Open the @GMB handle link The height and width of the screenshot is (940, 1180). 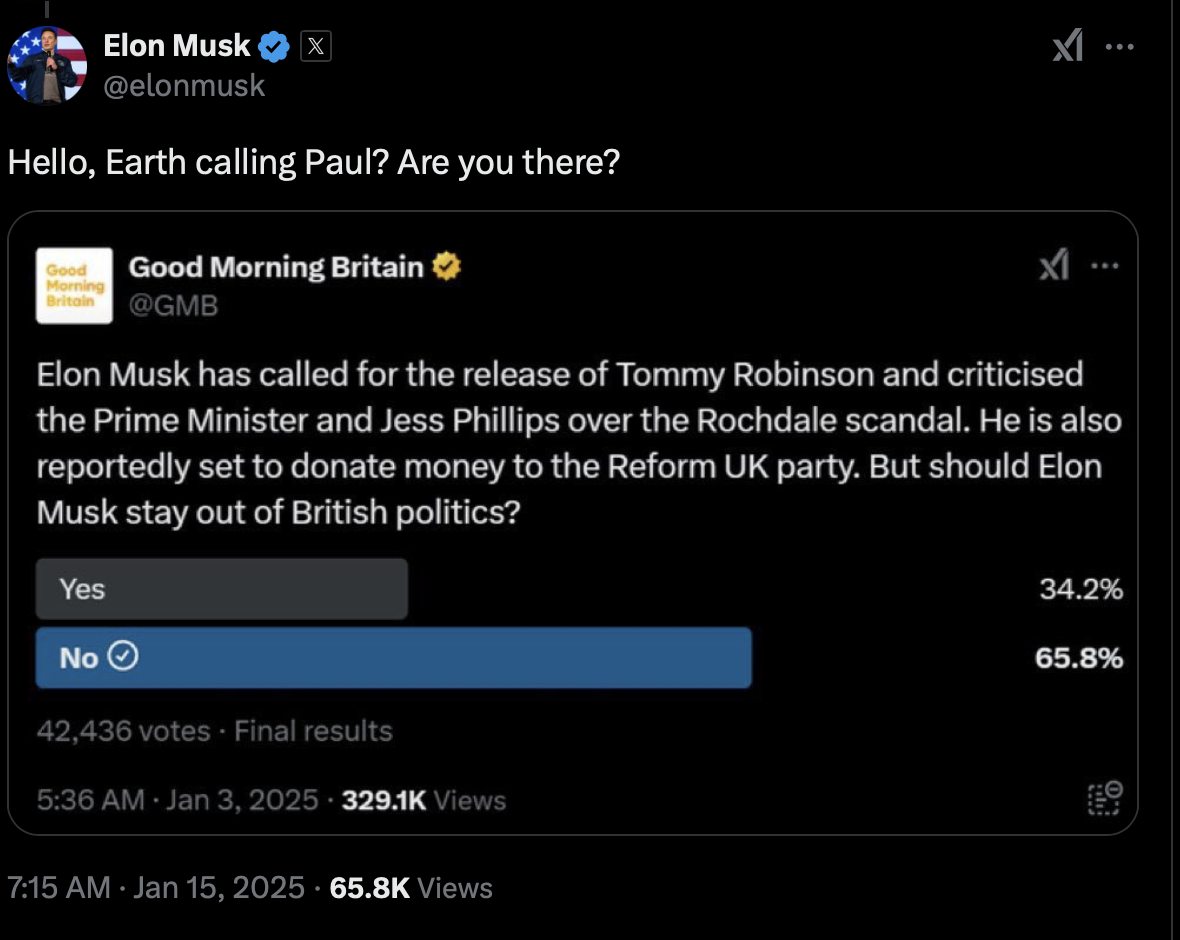(173, 306)
